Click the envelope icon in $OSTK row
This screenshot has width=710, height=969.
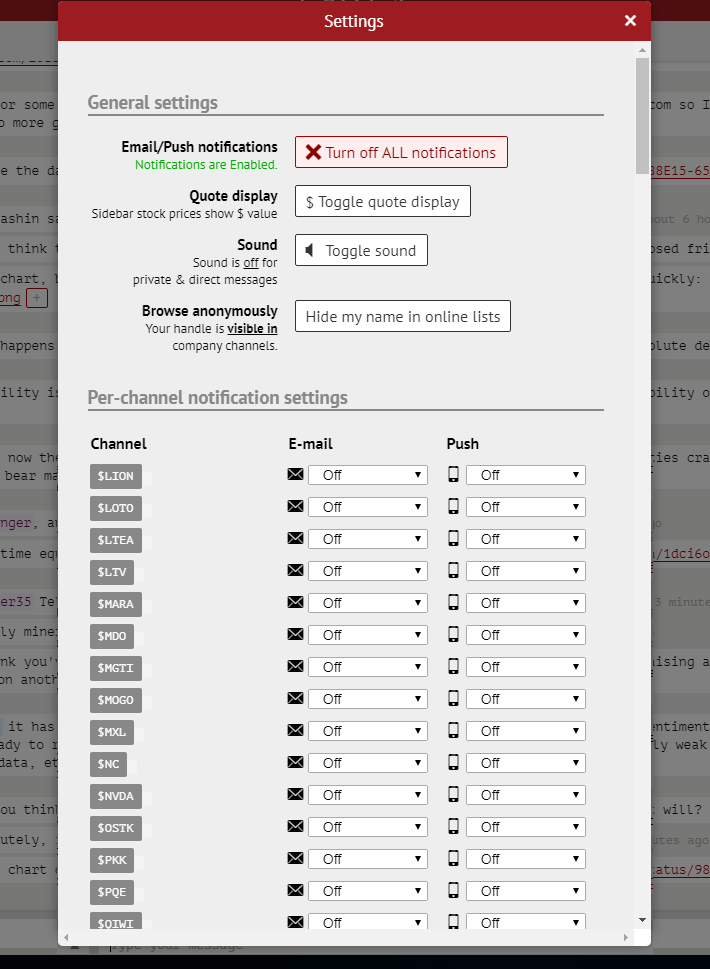tap(295, 826)
